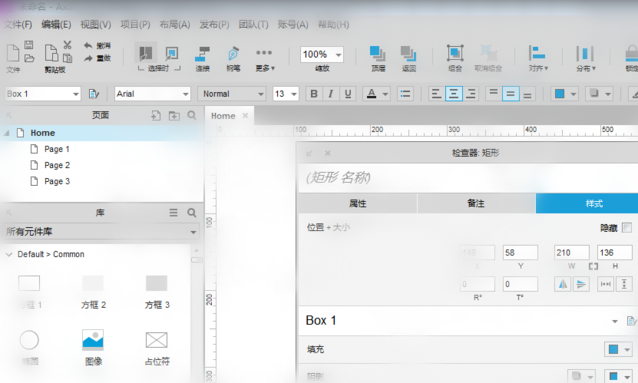Toggle Italic text formatting
Screen dimensions: 638x383
point(331,94)
